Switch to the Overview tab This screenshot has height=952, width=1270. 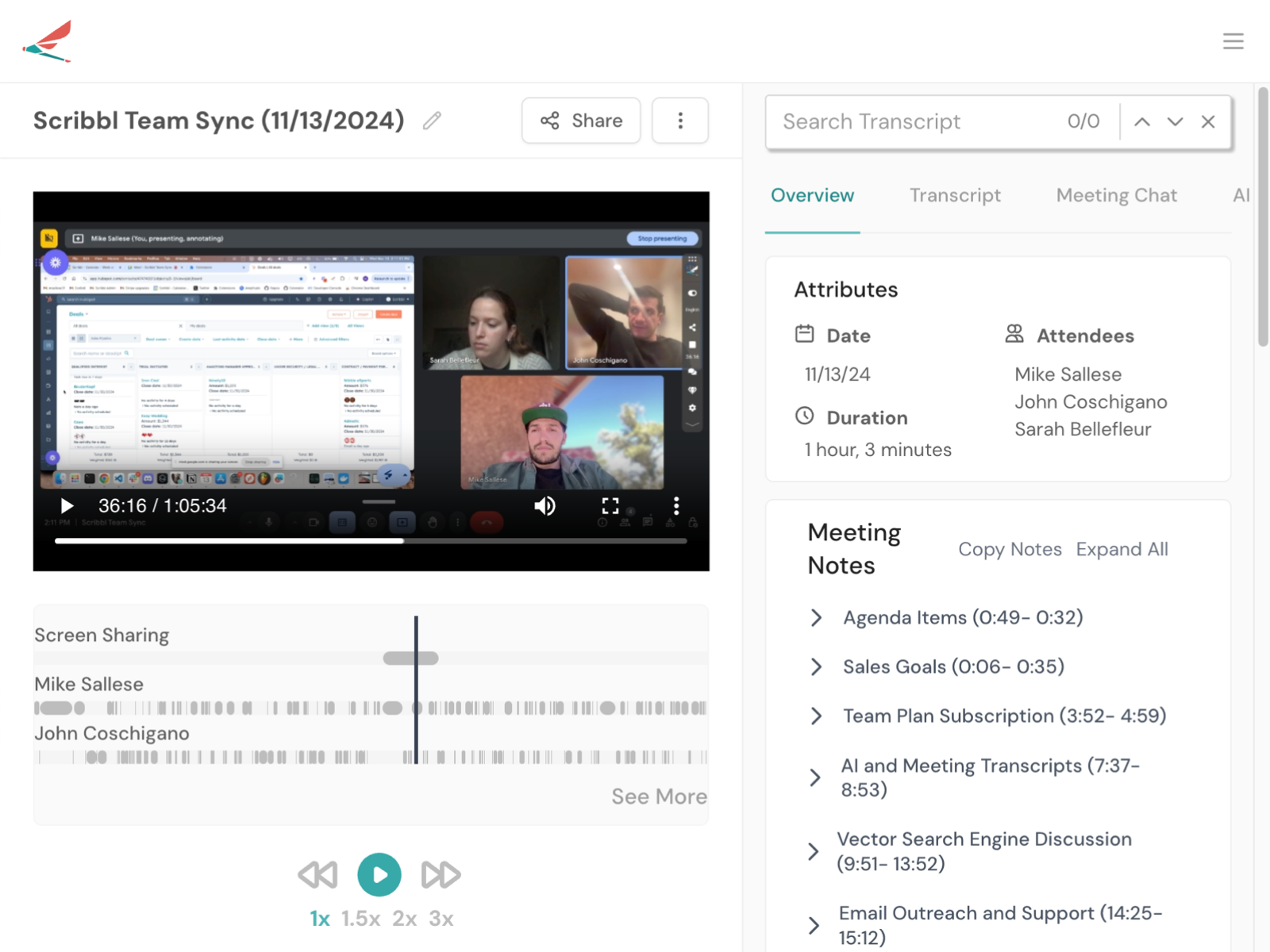click(x=812, y=195)
